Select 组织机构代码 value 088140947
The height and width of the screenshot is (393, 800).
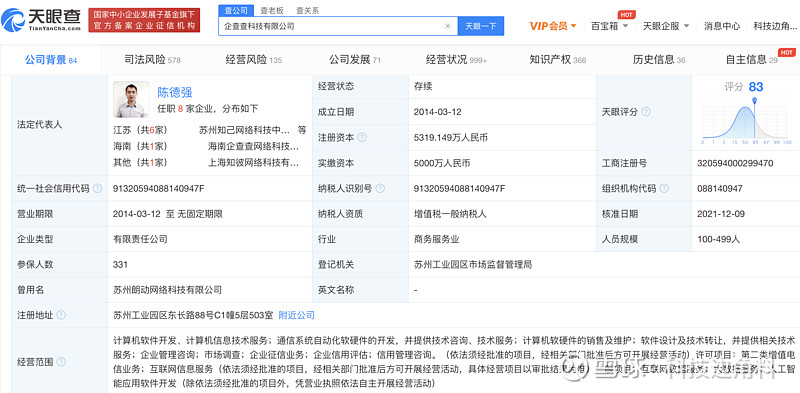pyautogui.click(x=720, y=188)
